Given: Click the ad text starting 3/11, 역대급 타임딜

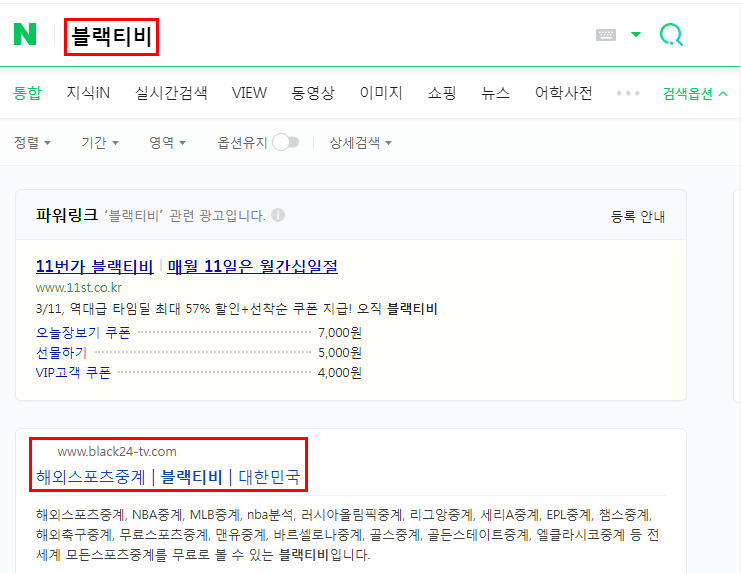Looking at the screenshot, I should pyautogui.click(x=236, y=309).
